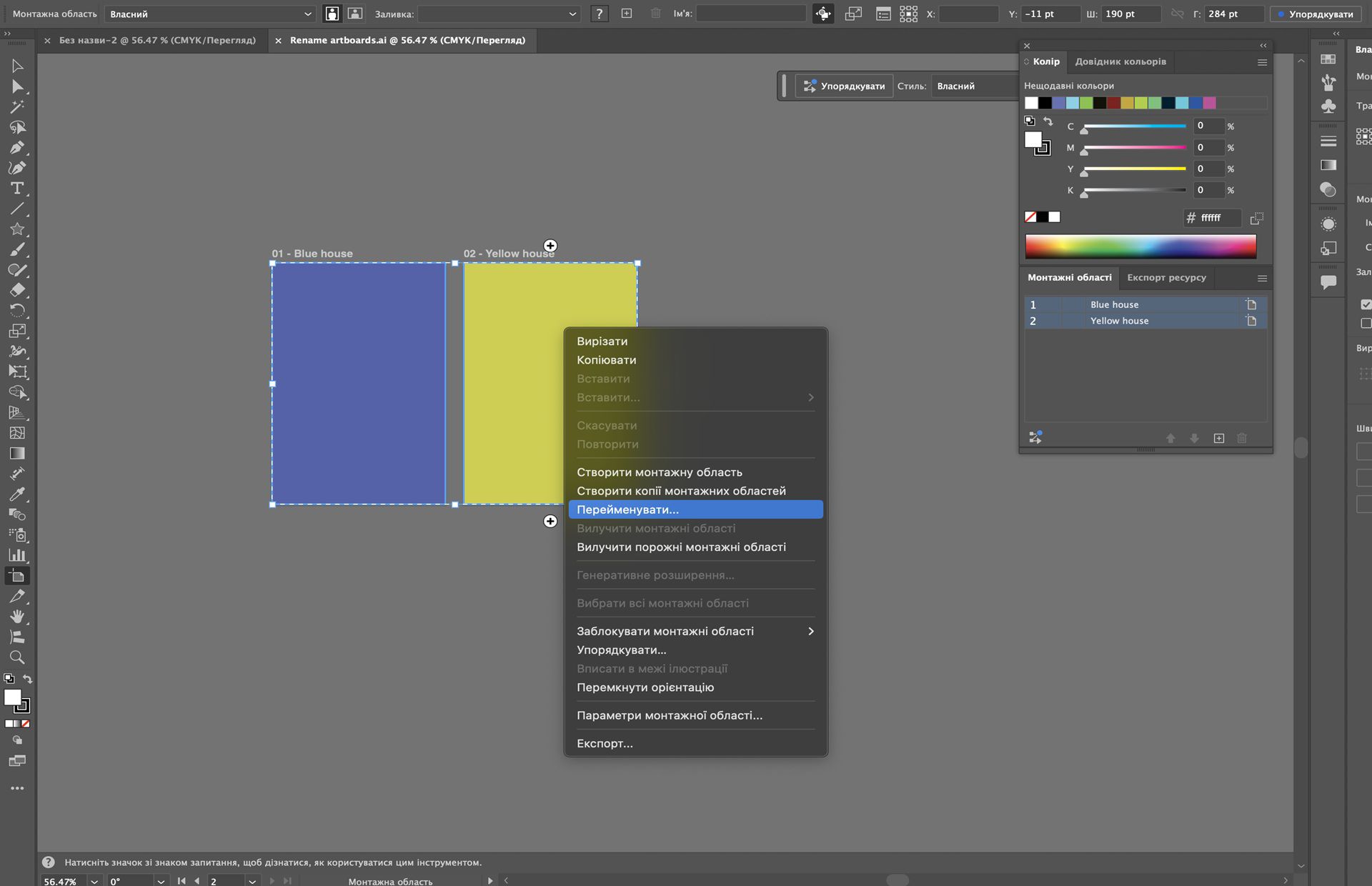
Task: Open the Заливка fill dropdown
Action: click(498, 14)
